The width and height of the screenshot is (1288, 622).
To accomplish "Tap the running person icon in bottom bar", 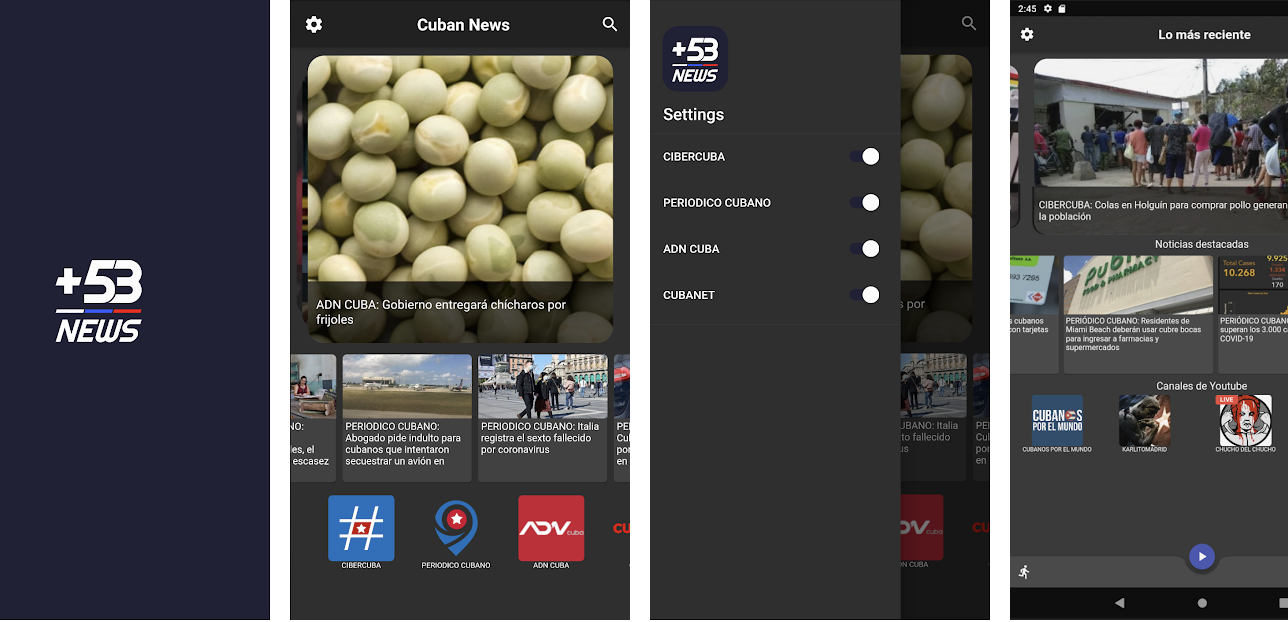I will pyautogui.click(x=1024, y=572).
